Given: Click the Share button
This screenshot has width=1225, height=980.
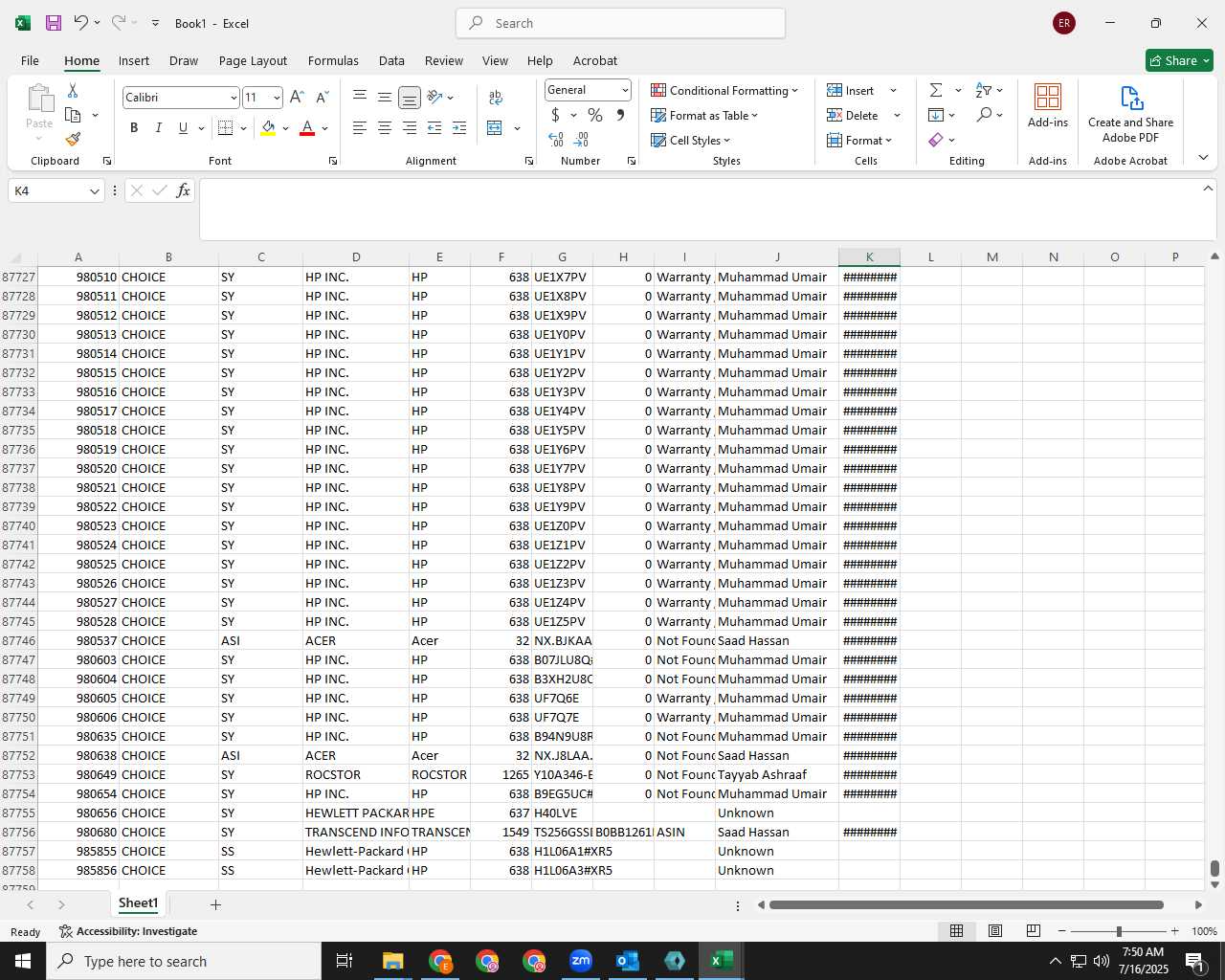Looking at the screenshot, I should click(x=1179, y=60).
